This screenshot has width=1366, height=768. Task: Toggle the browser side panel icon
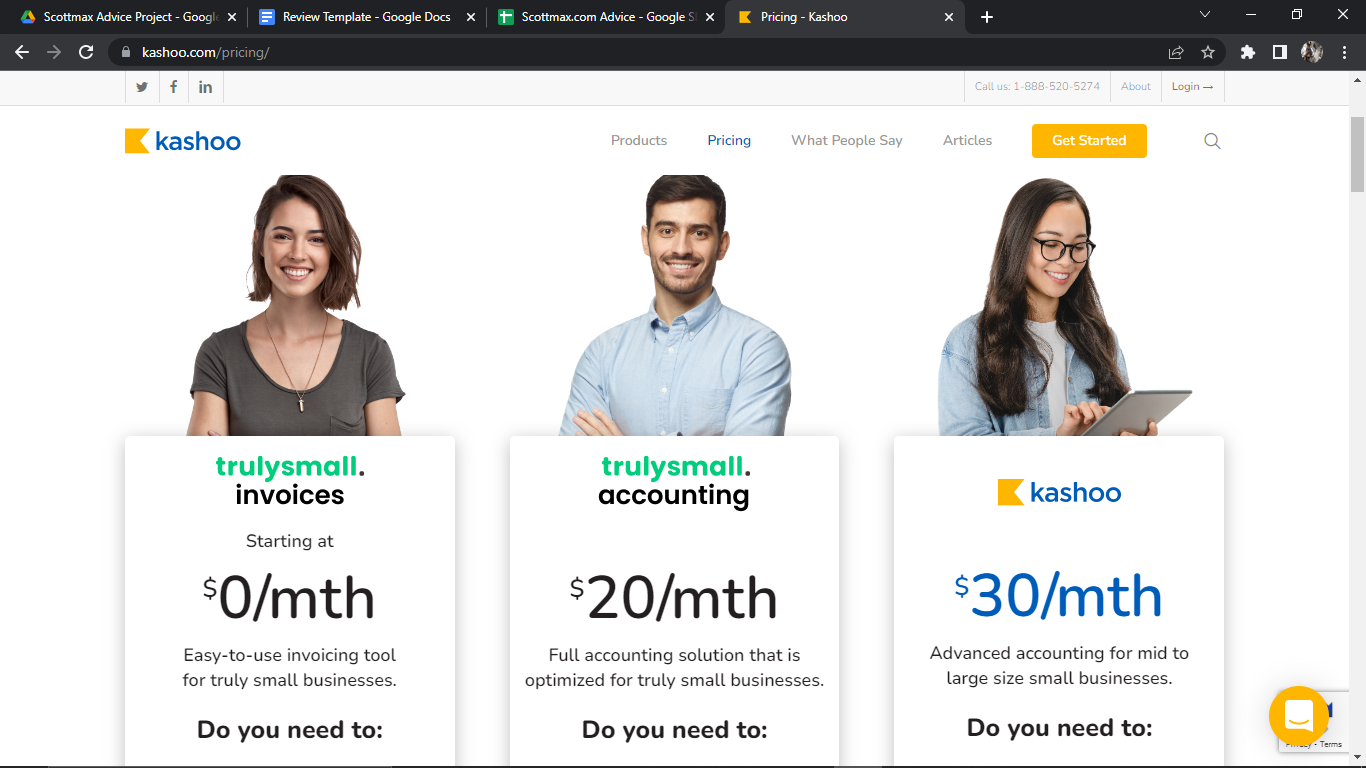pyautogui.click(x=1279, y=52)
